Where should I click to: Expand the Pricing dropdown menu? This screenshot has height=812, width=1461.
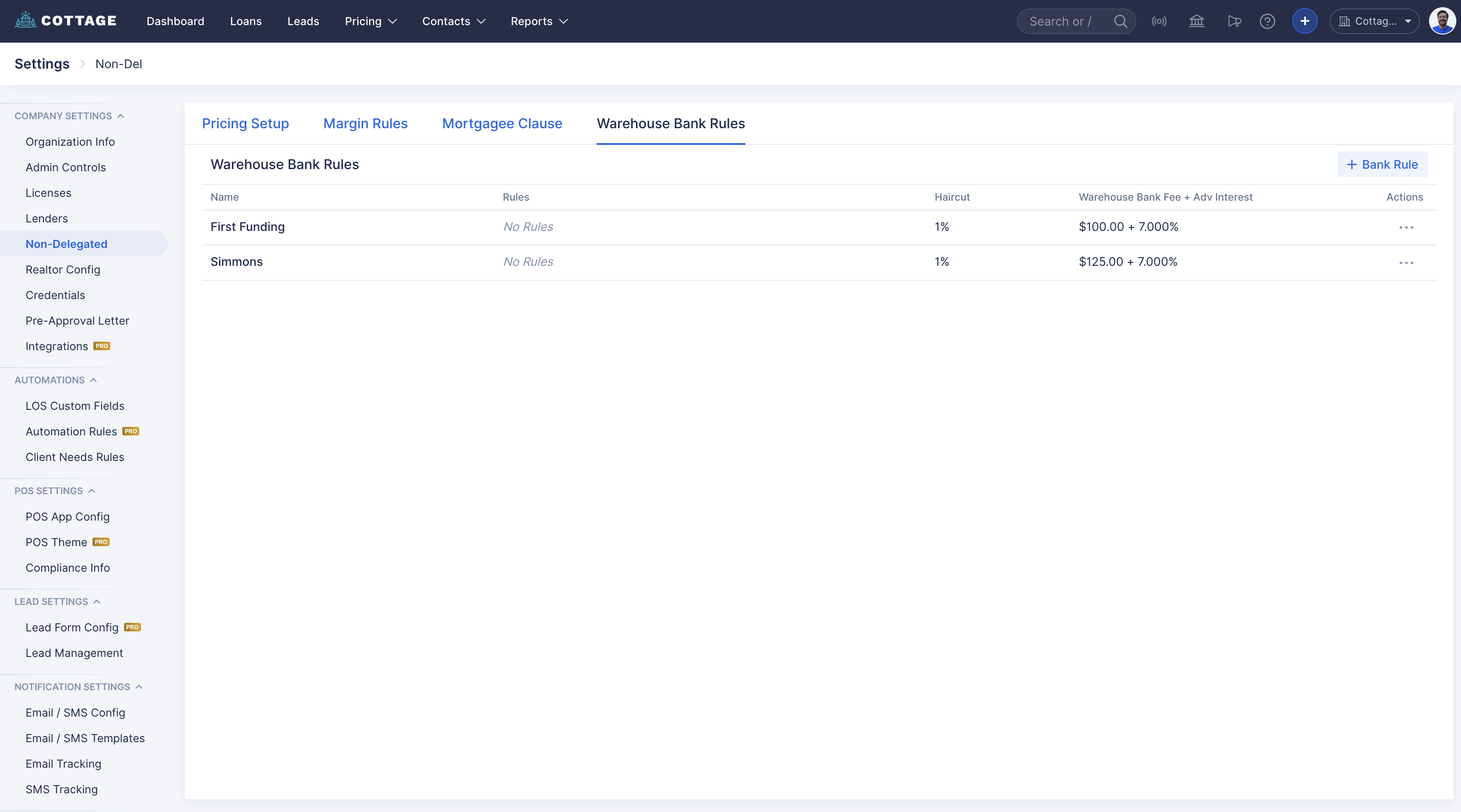coord(370,22)
